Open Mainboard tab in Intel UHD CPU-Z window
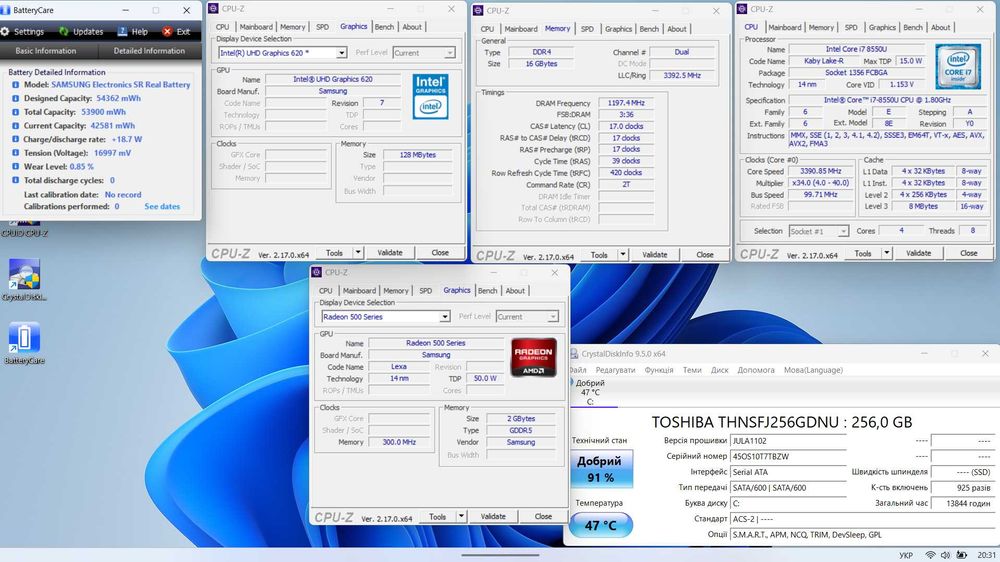Viewport: 1000px width, 562px height. tap(256, 27)
